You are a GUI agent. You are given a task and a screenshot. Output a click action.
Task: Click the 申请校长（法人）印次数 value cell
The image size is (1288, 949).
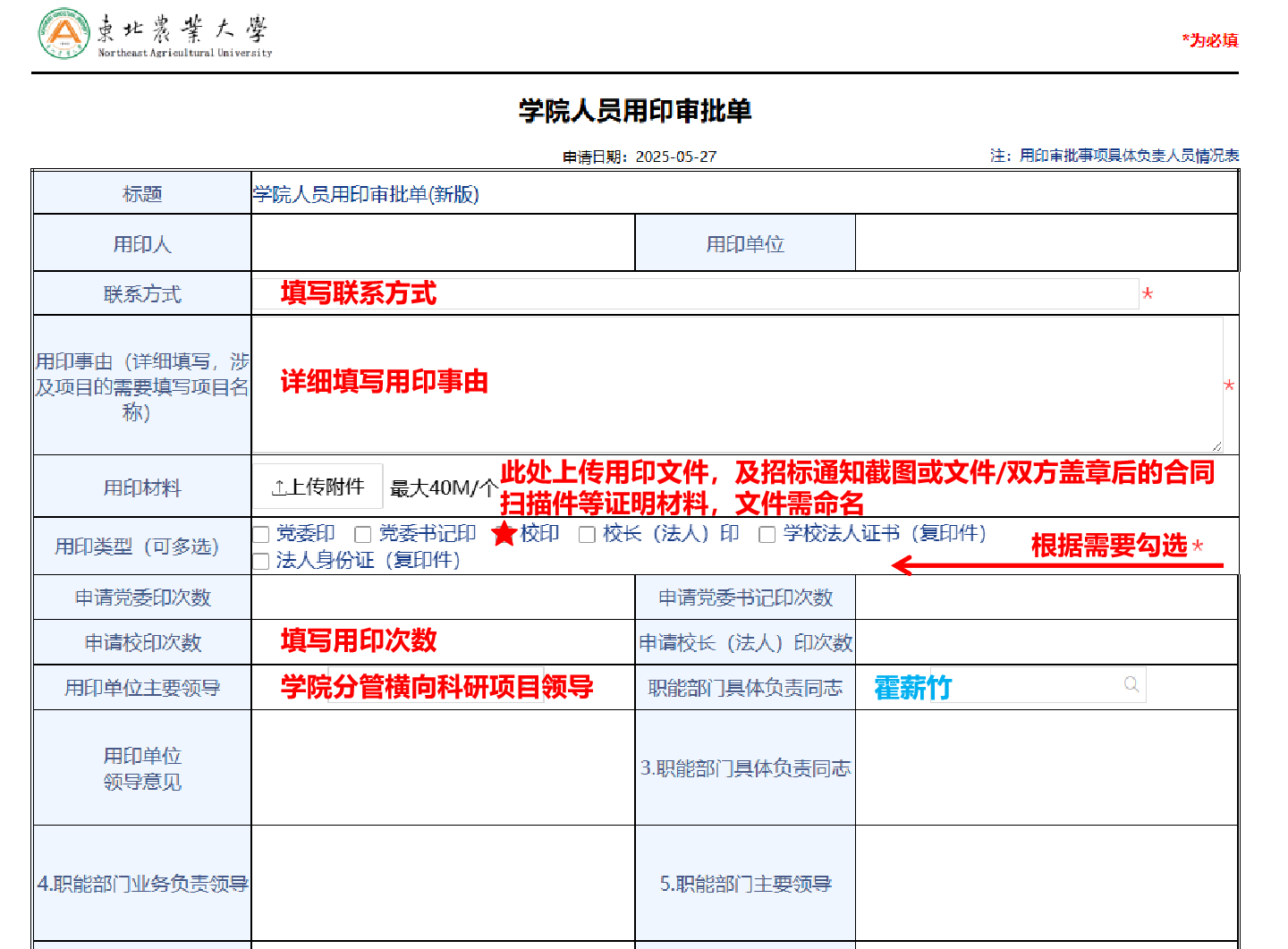[x=1046, y=642]
